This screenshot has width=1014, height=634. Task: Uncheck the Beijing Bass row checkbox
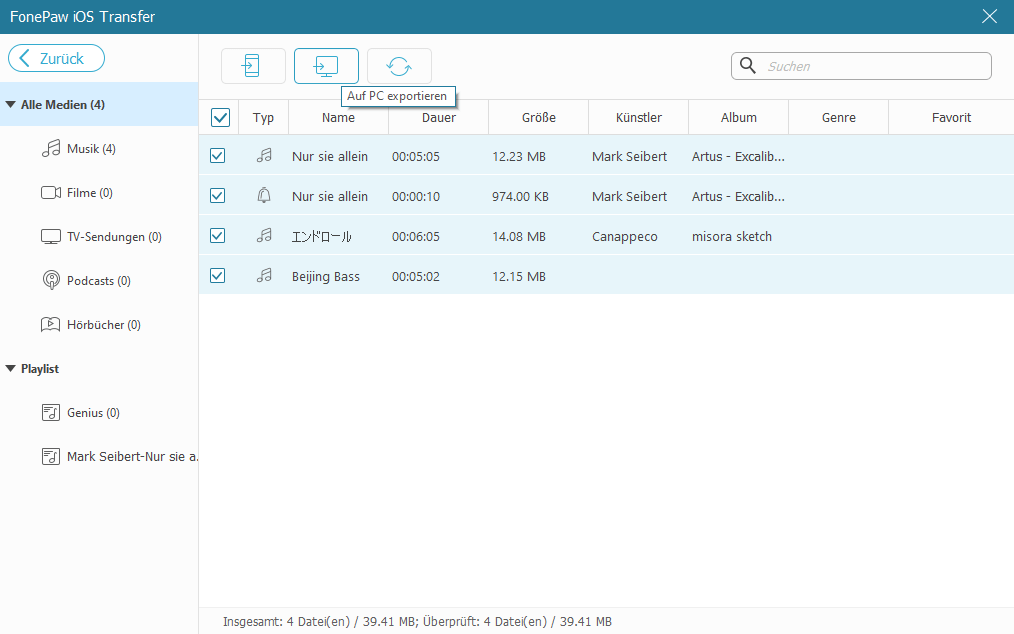pos(217,276)
